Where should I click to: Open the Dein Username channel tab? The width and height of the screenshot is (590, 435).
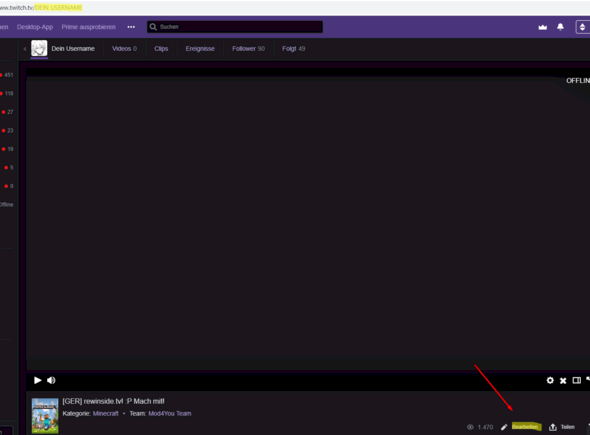tap(73, 49)
